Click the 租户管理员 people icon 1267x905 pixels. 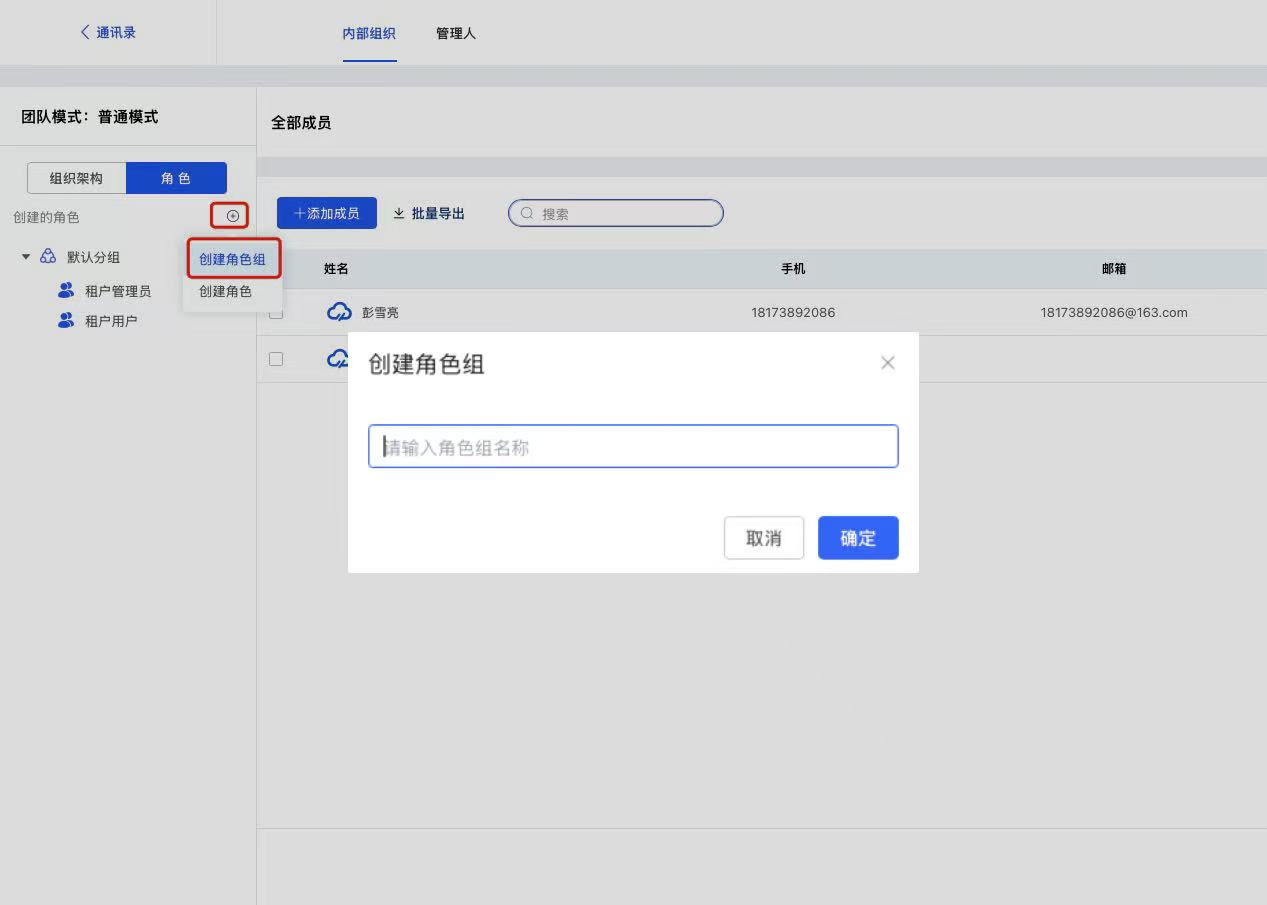tap(66, 291)
